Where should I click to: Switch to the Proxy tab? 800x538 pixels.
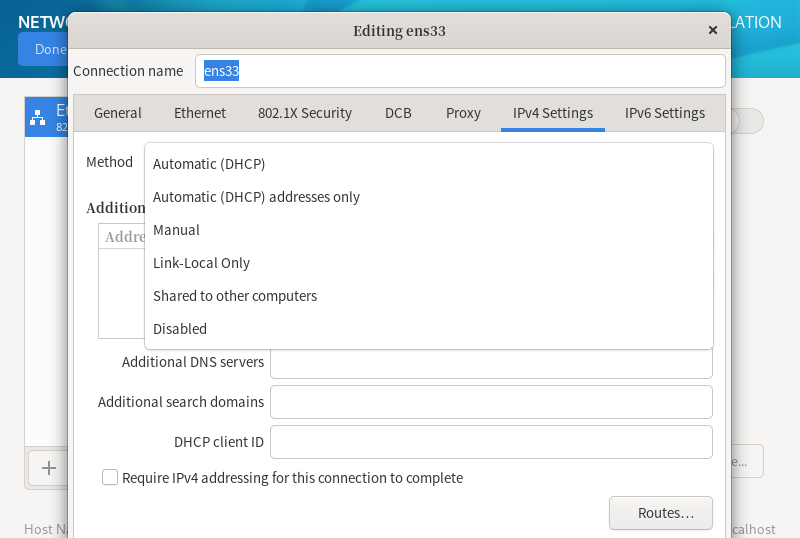click(463, 113)
